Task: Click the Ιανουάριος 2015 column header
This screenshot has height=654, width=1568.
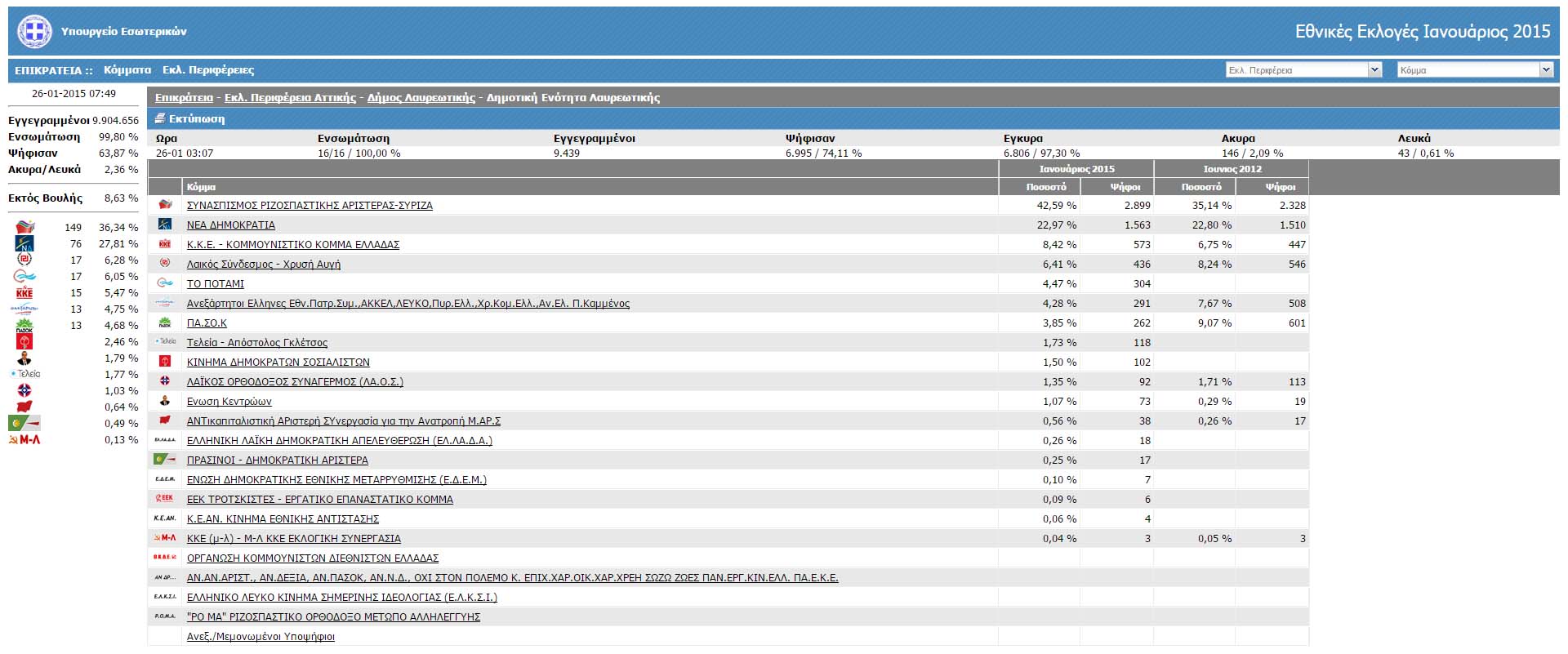Action: coord(1076,169)
